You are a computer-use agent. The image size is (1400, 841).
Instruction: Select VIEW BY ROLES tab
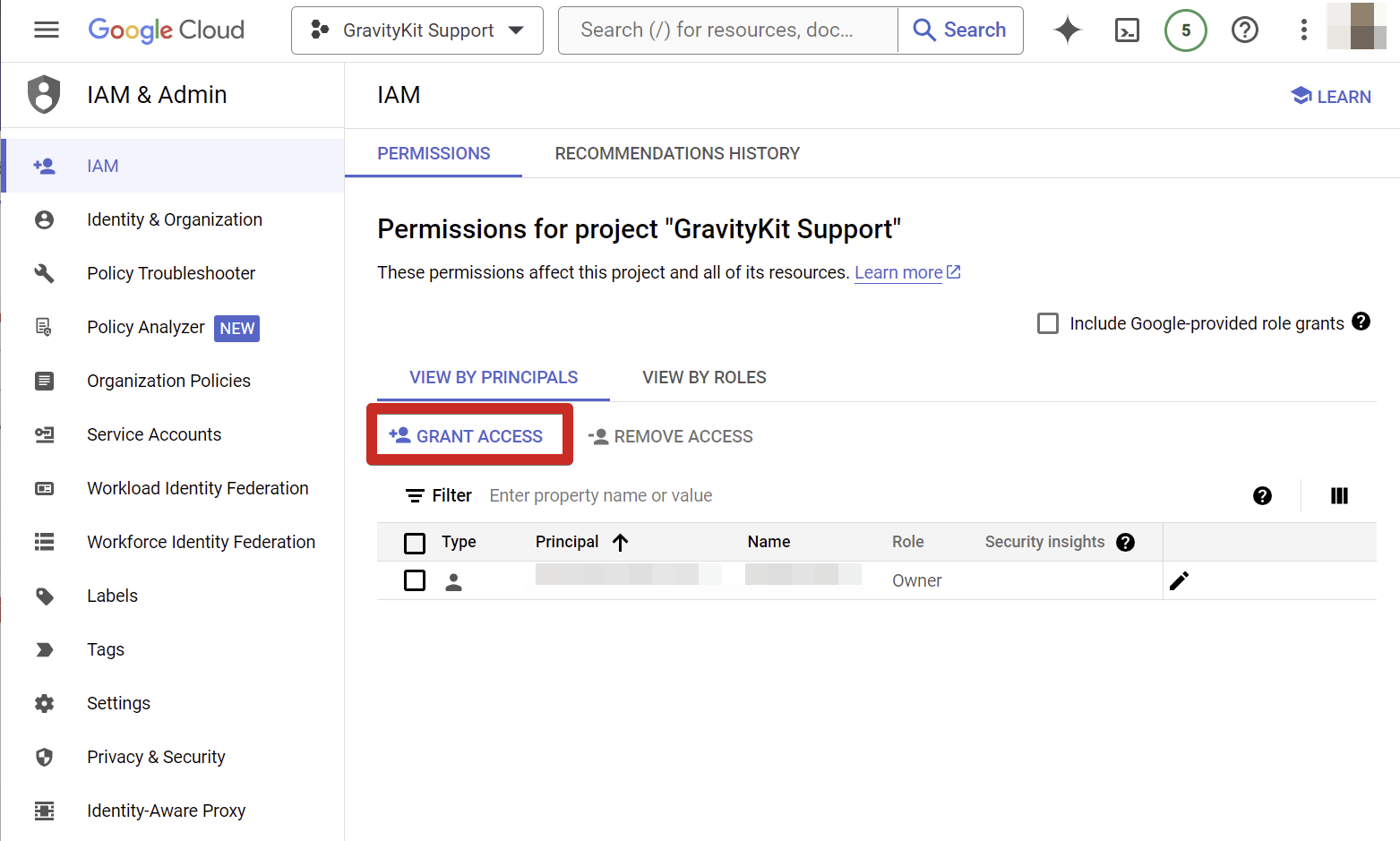click(704, 377)
